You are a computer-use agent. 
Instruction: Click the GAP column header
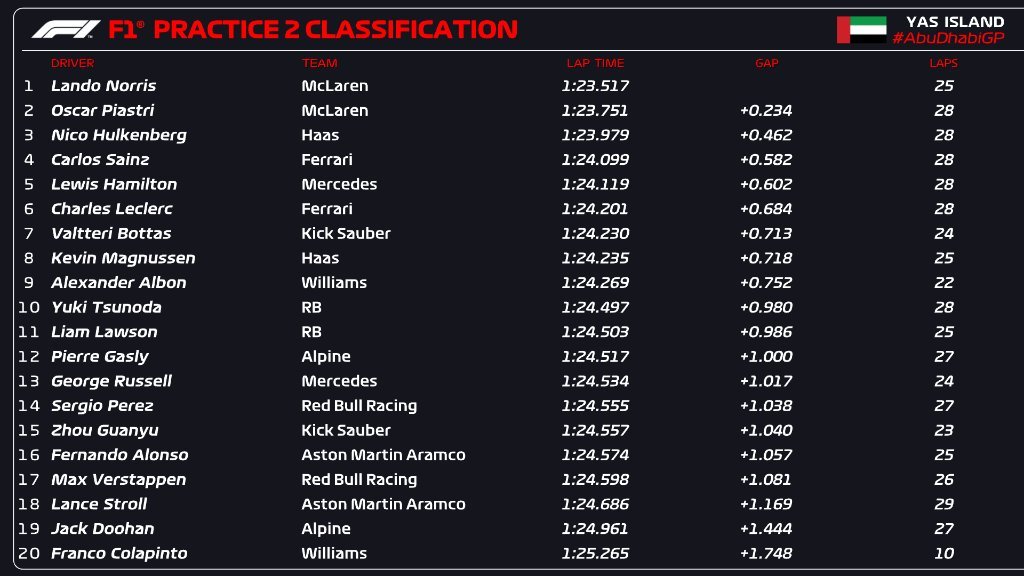tap(766, 63)
